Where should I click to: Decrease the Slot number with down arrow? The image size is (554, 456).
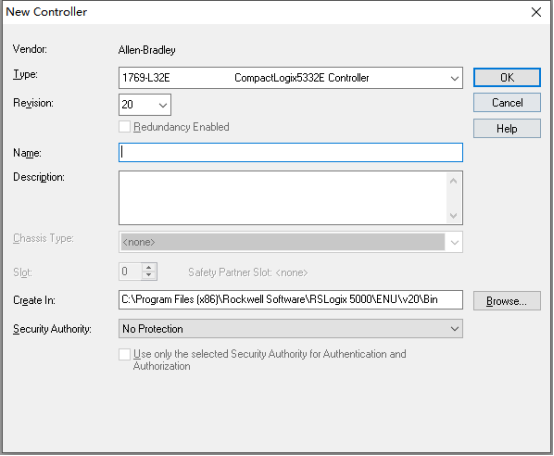[149, 276]
